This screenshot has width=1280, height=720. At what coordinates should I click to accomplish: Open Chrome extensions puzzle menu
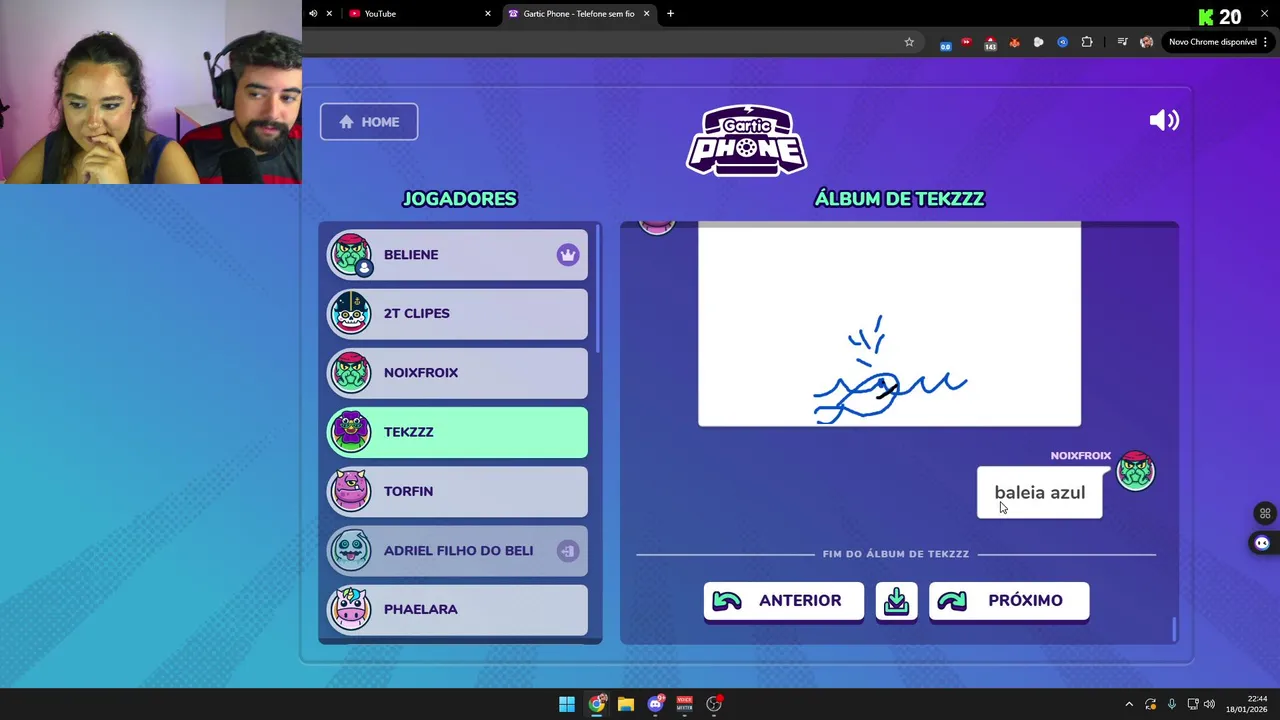(1087, 42)
